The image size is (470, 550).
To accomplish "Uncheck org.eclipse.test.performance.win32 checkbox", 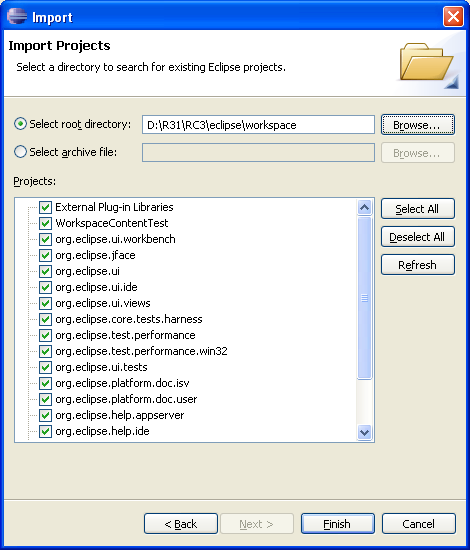I will 45,351.
